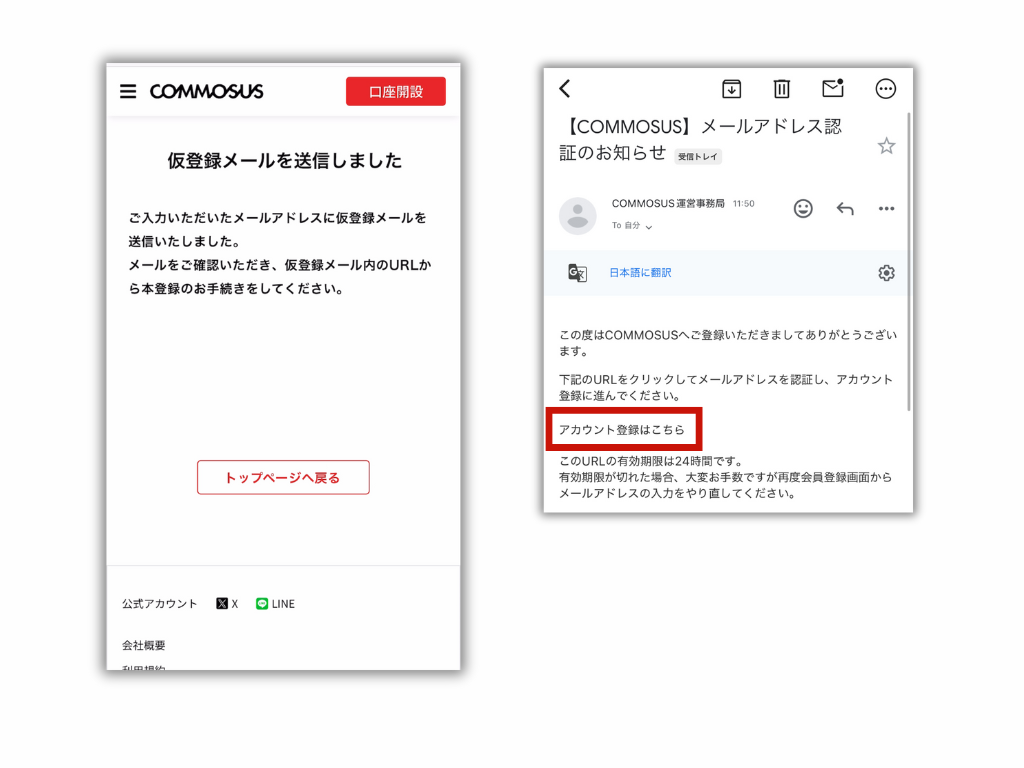The height and width of the screenshot is (768, 1024).
Task: Click the 仮登録メールを送信しました heading
Action: (284, 161)
